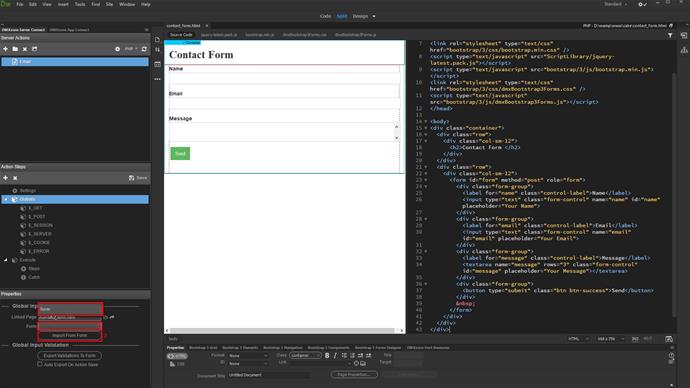Open the Edit menu
Image resolution: width=690 pixels, height=388 pixels.
pyautogui.click(x=33, y=4)
